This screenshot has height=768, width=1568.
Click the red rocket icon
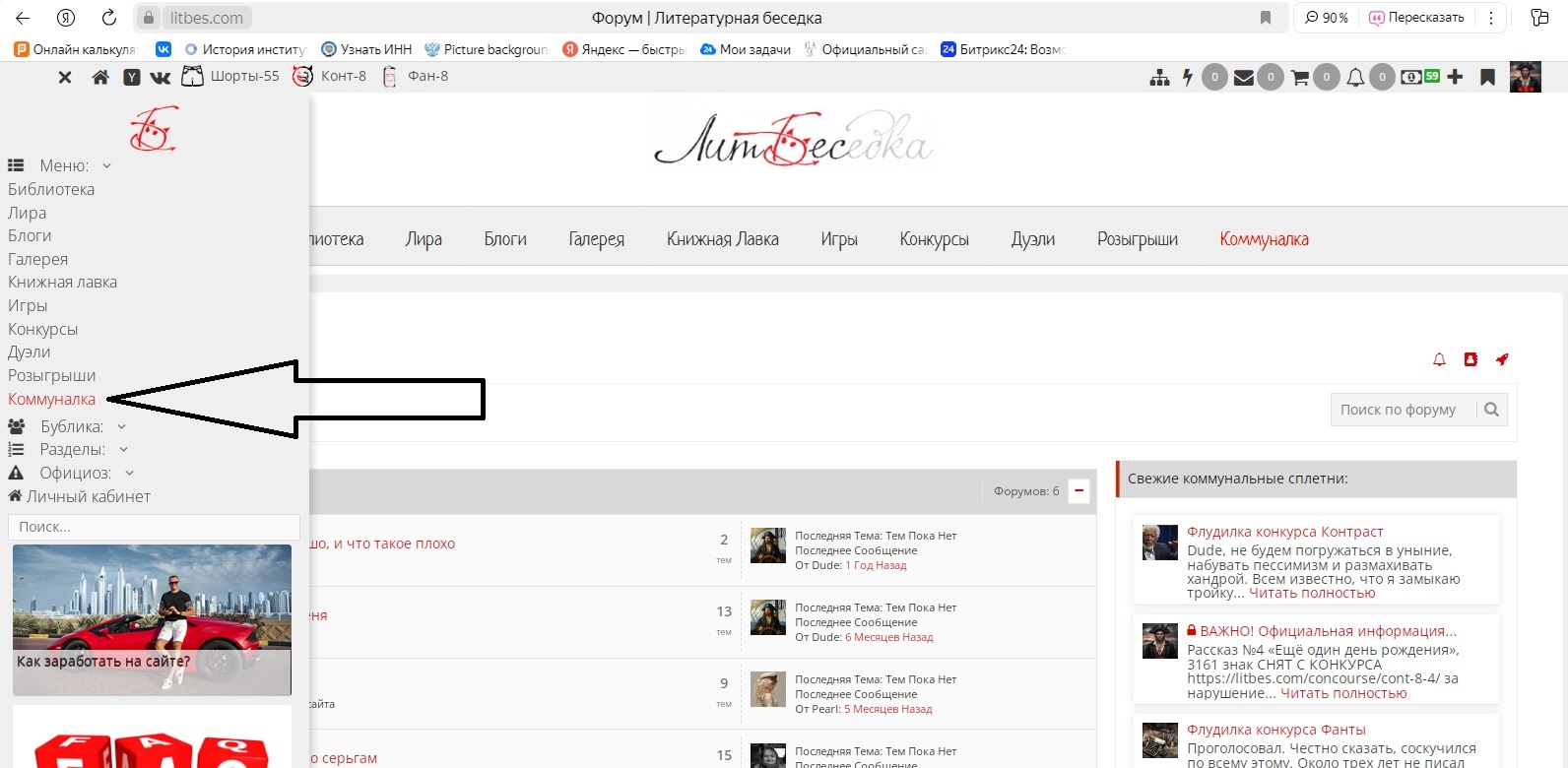[x=1502, y=359]
